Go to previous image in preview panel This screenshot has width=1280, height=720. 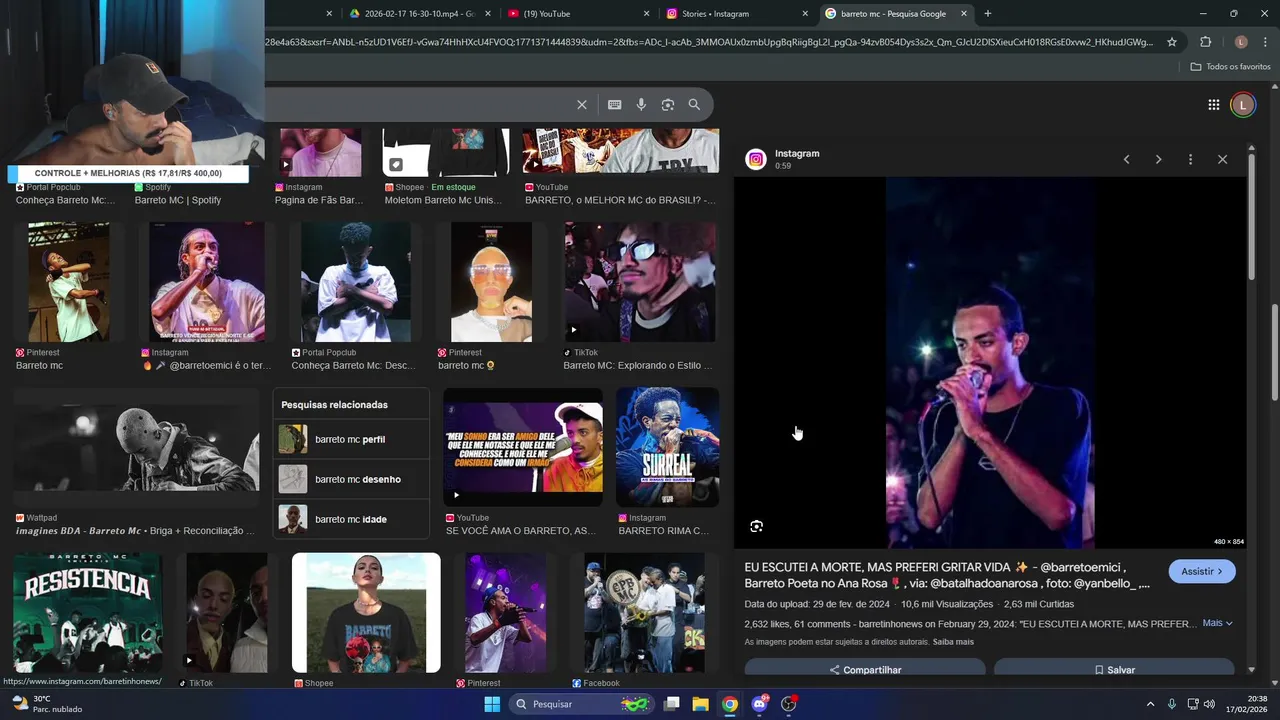click(x=1126, y=160)
